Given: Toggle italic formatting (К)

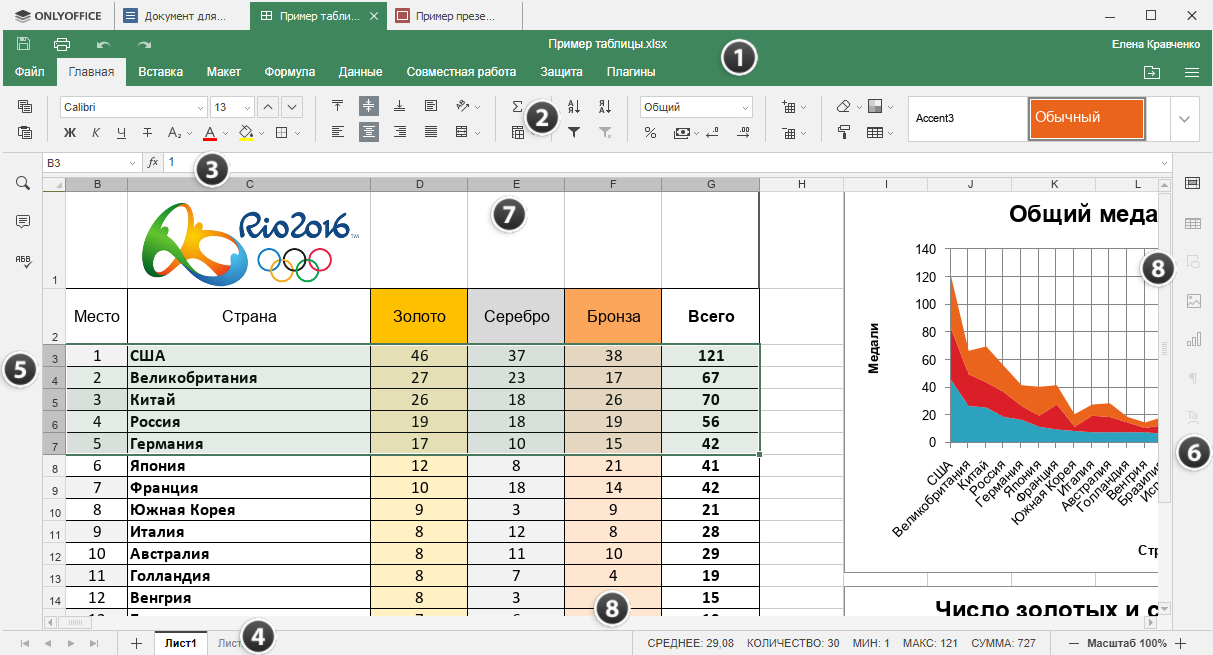Looking at the screenshot, I should tap(96, 132).
